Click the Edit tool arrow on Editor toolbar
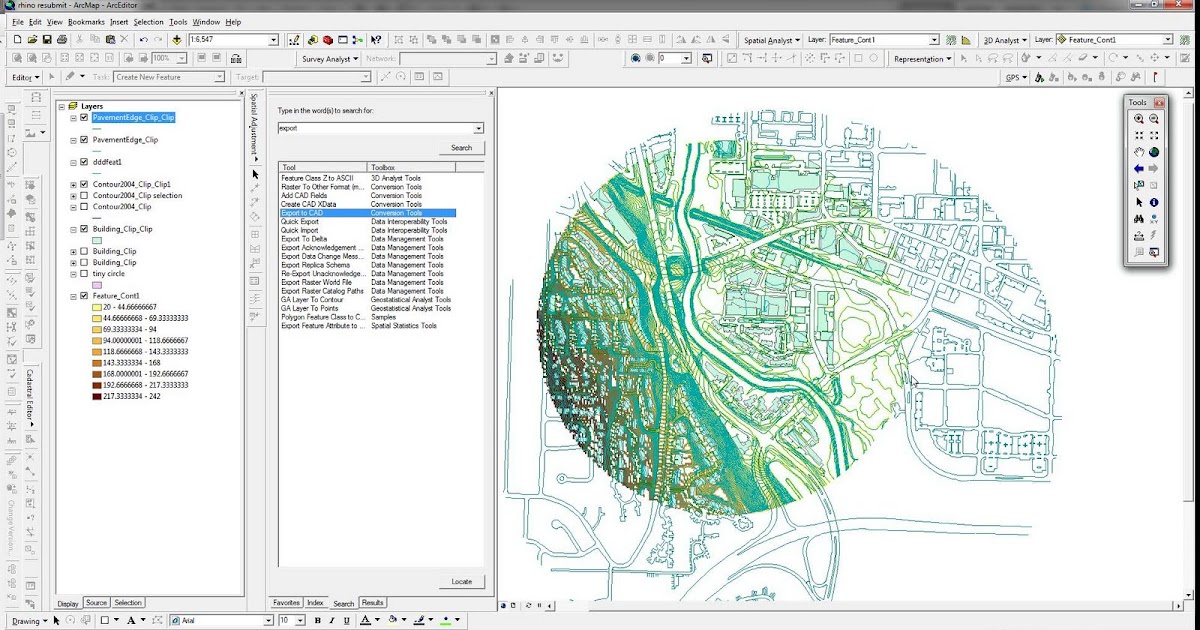The width and height of the screenshot is (1200, 630). click(x=51, y=77)
